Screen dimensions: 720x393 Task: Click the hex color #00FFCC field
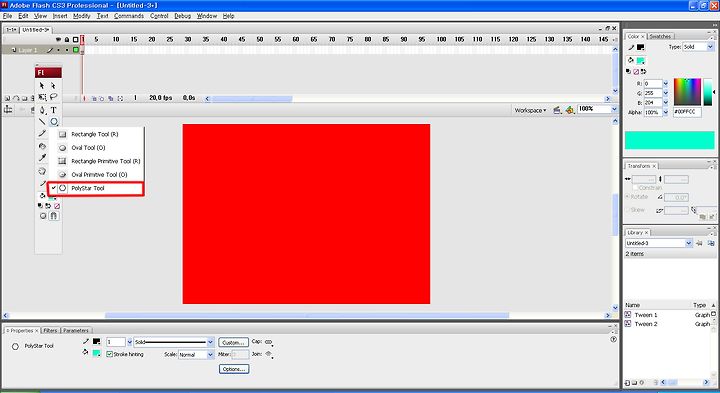(687, 112)
